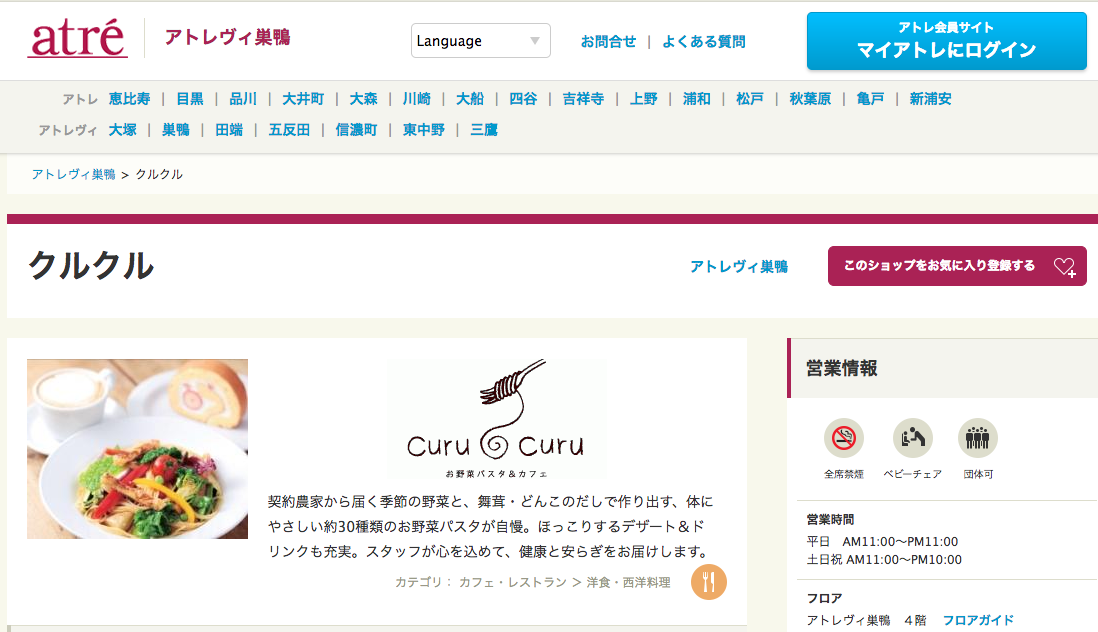The image size is (1098, 632).
Task: Open the 川崎 store page
Action: pyautogui.click(x=417, y=99)
